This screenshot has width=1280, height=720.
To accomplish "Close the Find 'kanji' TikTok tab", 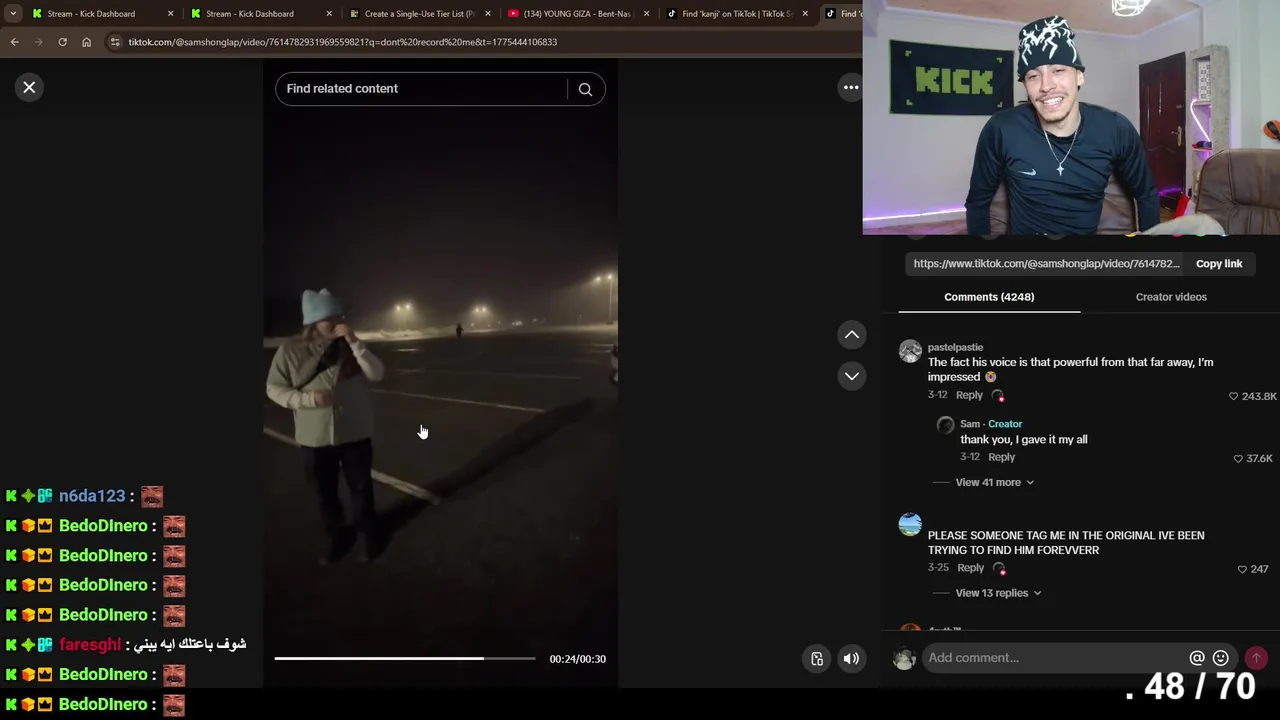I will 805,14.
